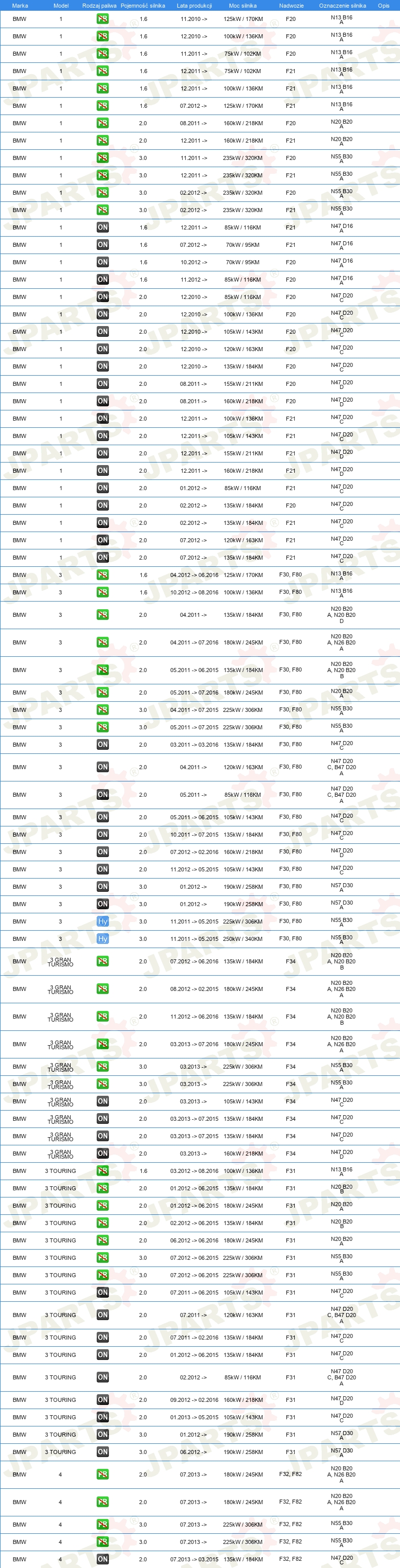Click diesel ON icon in BMW 3 03.2011 -> 03.2016 row

pyautogui.click(x=102, y=745)
